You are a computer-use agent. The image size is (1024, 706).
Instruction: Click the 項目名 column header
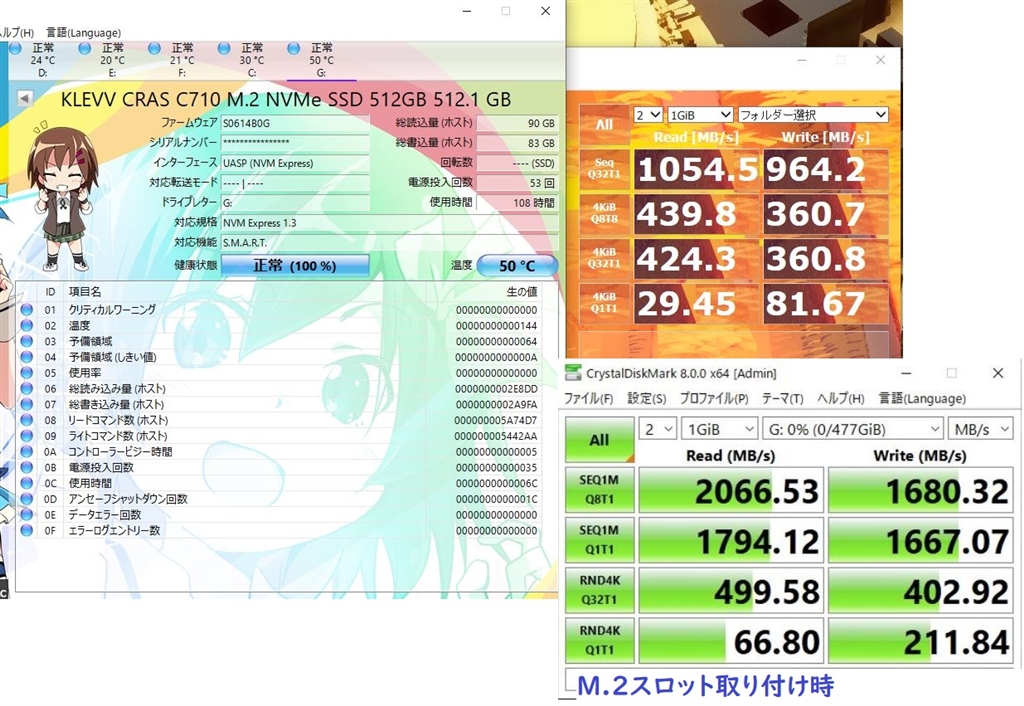coord(85,291)
